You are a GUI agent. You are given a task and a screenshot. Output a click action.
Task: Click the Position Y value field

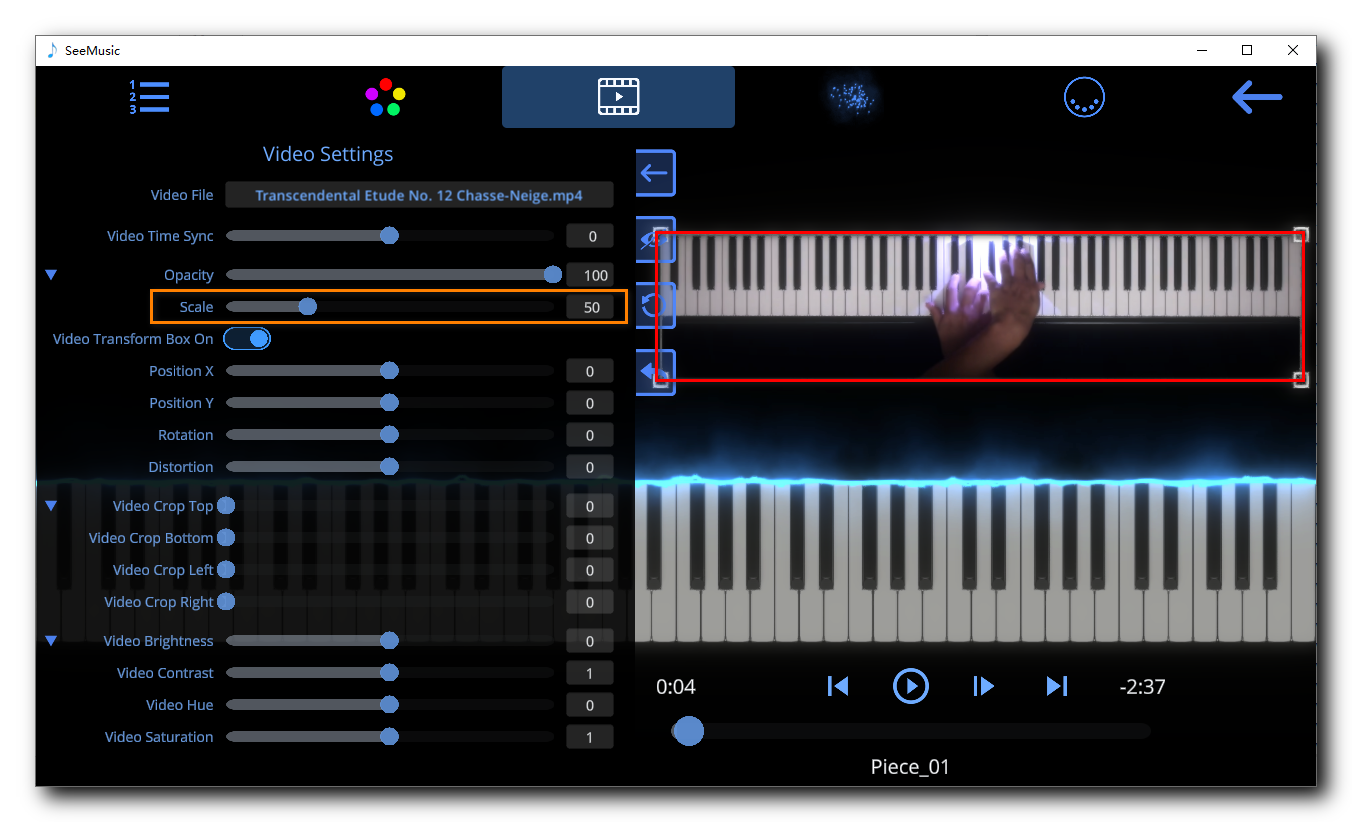click(590, 403)
